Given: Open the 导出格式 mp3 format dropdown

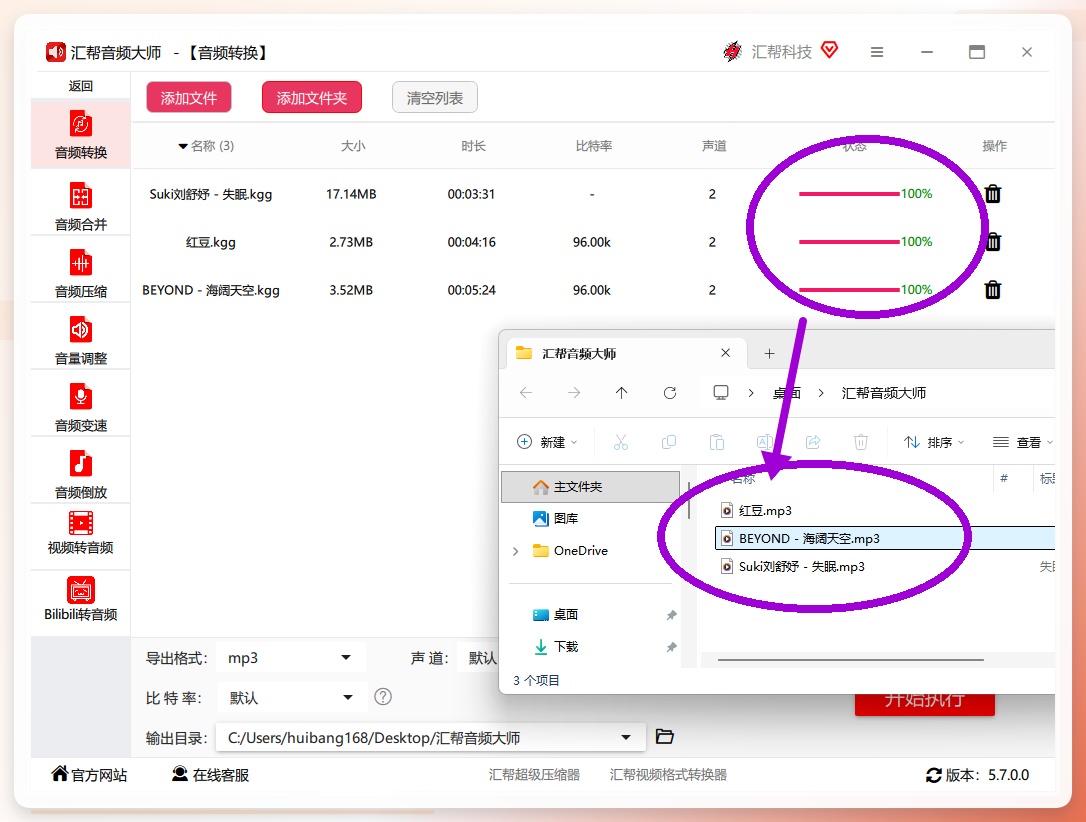Looking at the screenshot, I should point(290,658).
